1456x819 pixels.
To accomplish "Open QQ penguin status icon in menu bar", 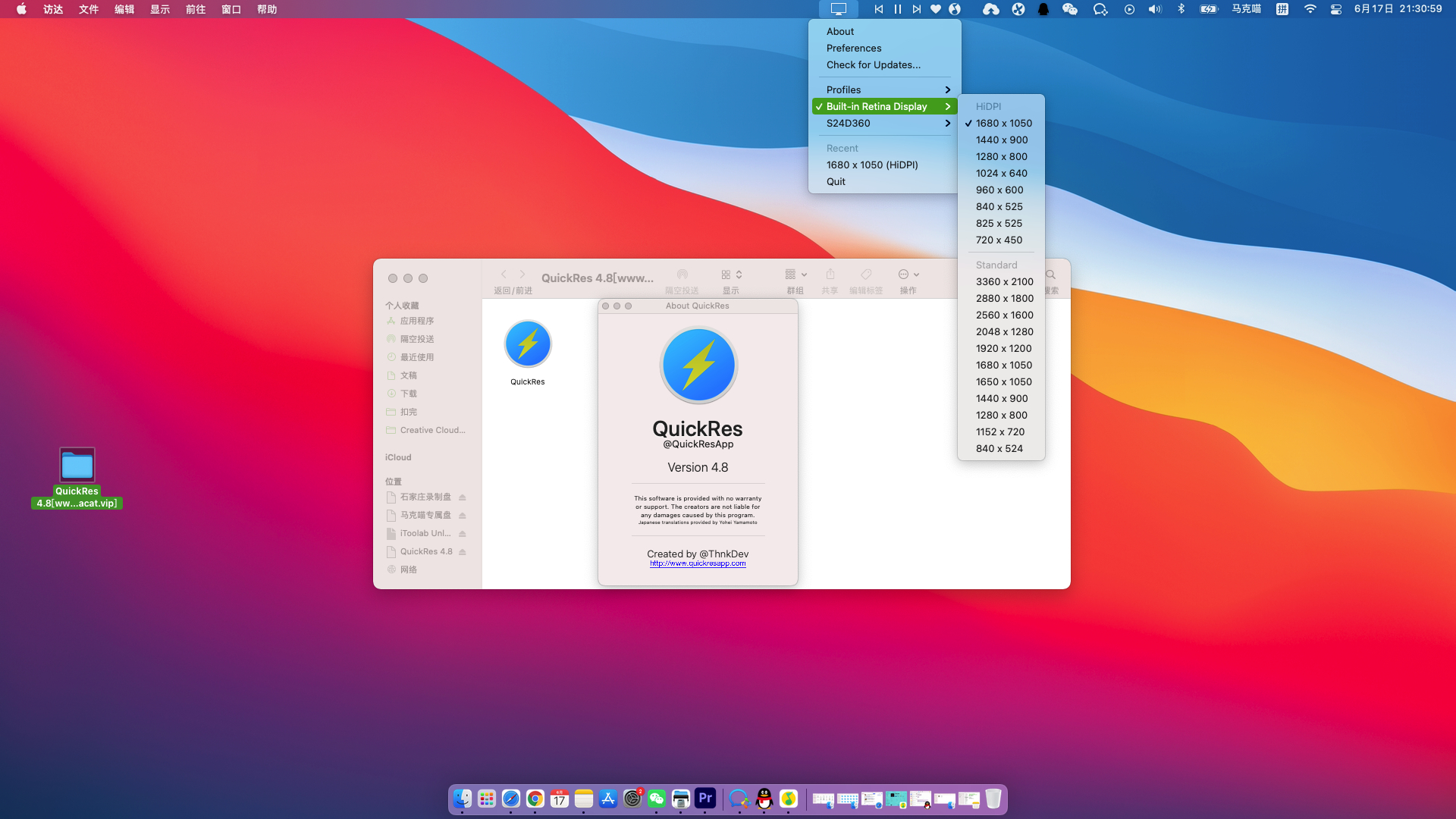I will coord(1043,9).
